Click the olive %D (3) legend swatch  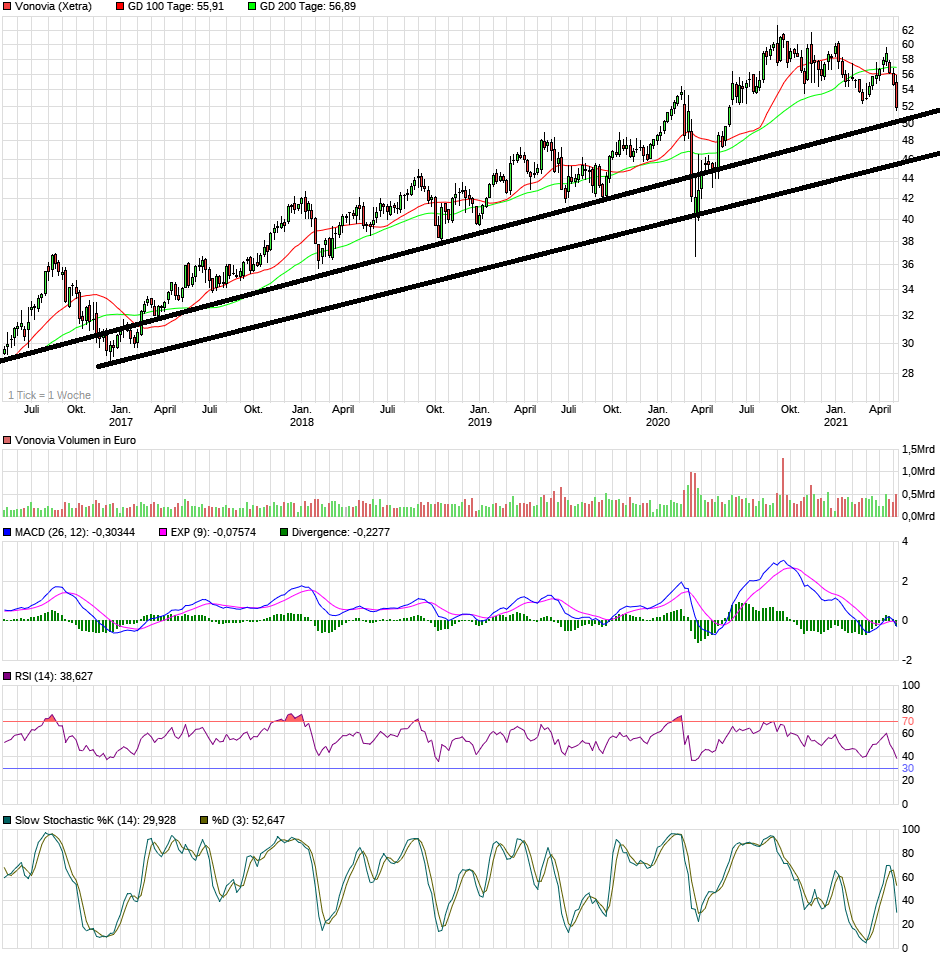point(204,821)
